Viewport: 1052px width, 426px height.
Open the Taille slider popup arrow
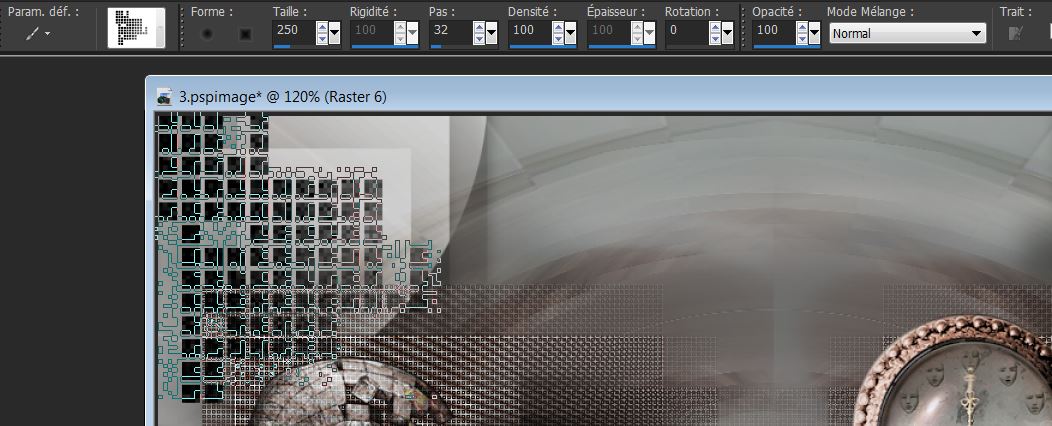coord(335,32)
